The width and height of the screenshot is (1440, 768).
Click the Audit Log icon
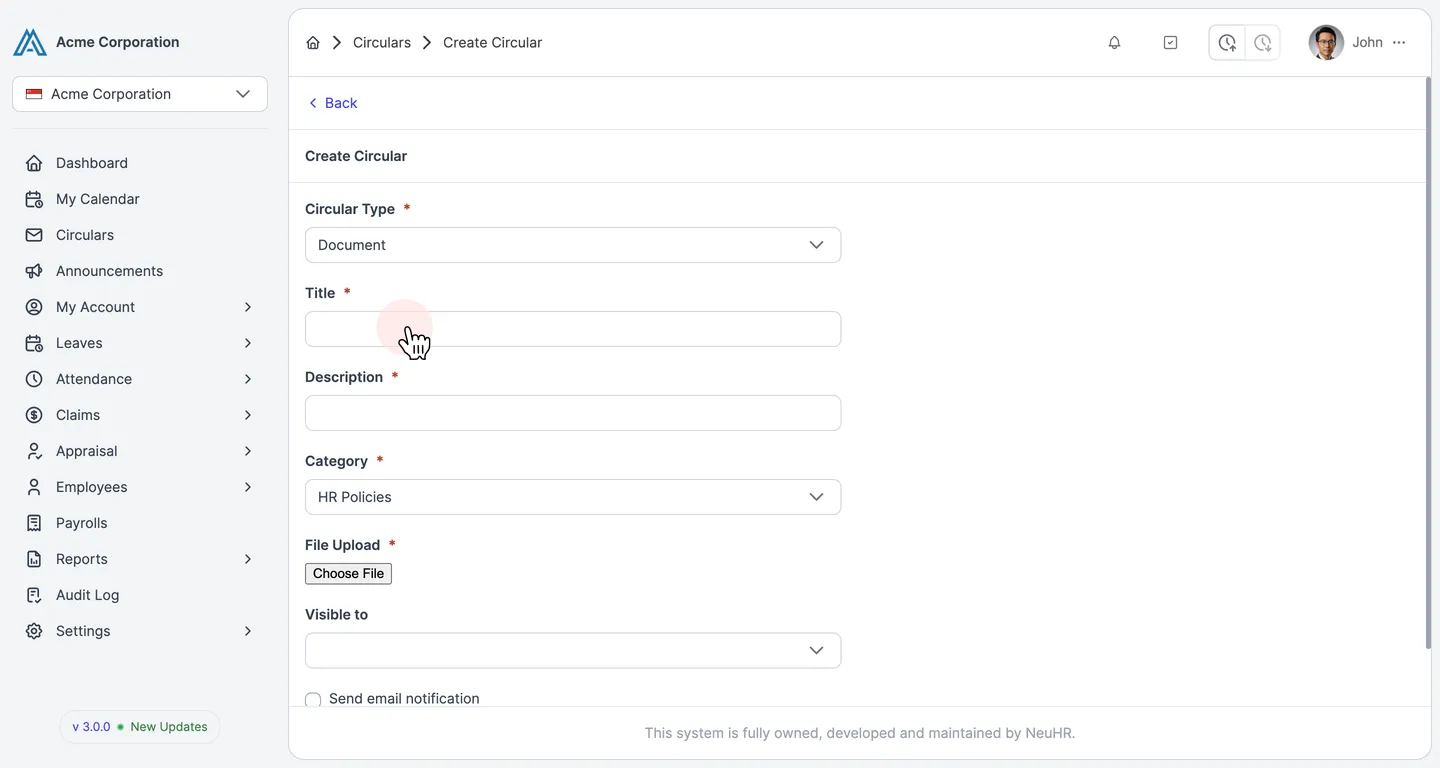pyautogui.click(x=34, y=595)
